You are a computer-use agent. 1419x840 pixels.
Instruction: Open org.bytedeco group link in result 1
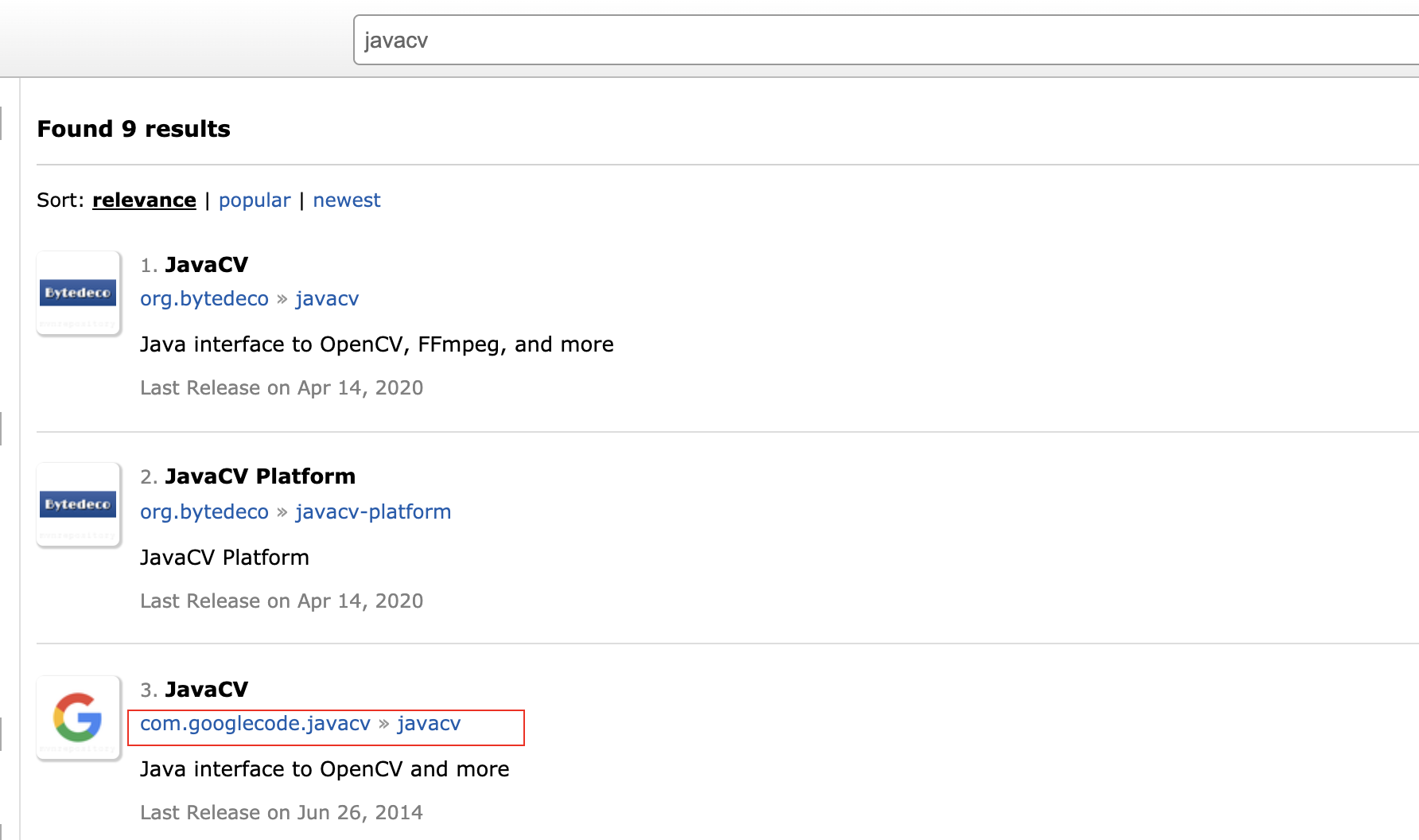(x=204, y=299)
